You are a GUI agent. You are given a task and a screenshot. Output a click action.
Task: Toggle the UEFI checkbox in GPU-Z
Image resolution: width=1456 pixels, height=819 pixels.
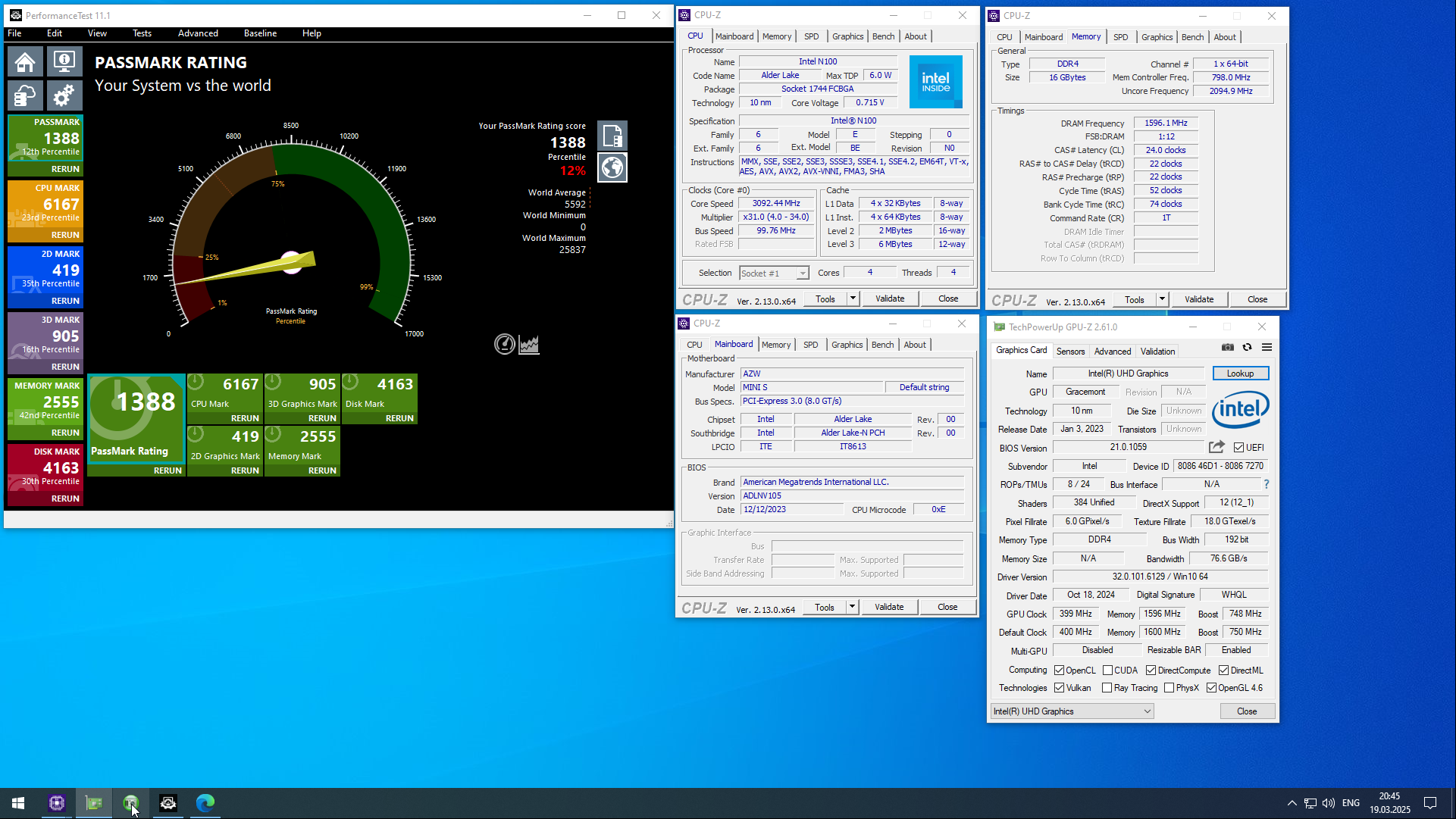pyautogui.click(x=1238, y=448)
